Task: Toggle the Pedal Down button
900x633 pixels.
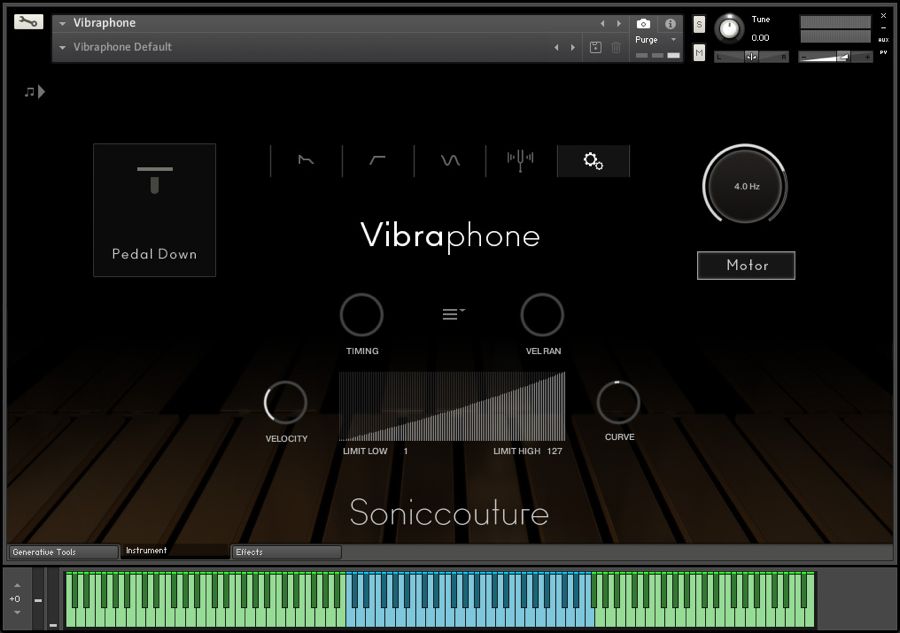Action: [154, 210]
